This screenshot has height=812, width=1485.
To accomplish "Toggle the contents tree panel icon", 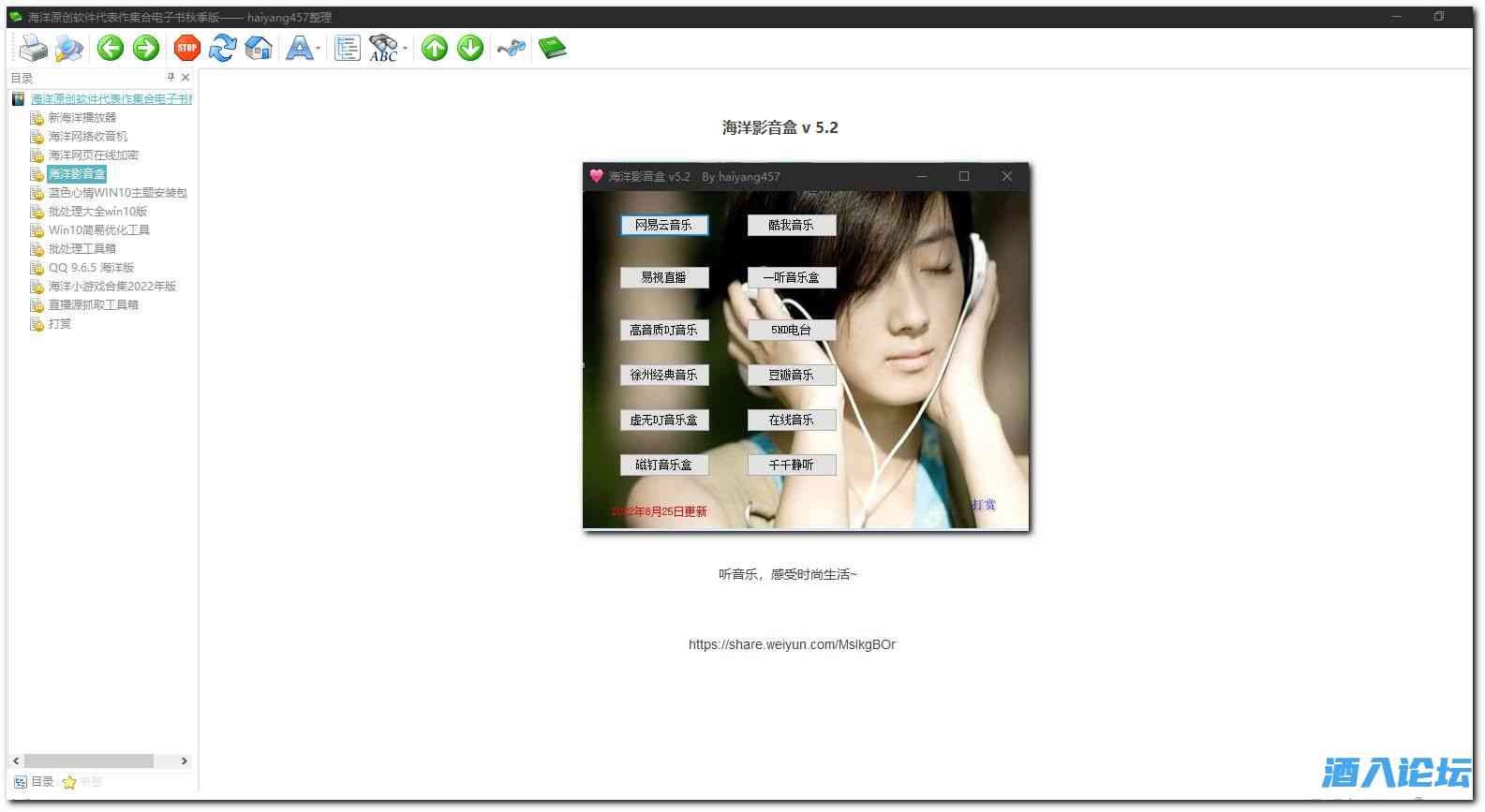I will pyautogui.click(x=348, y=48).
